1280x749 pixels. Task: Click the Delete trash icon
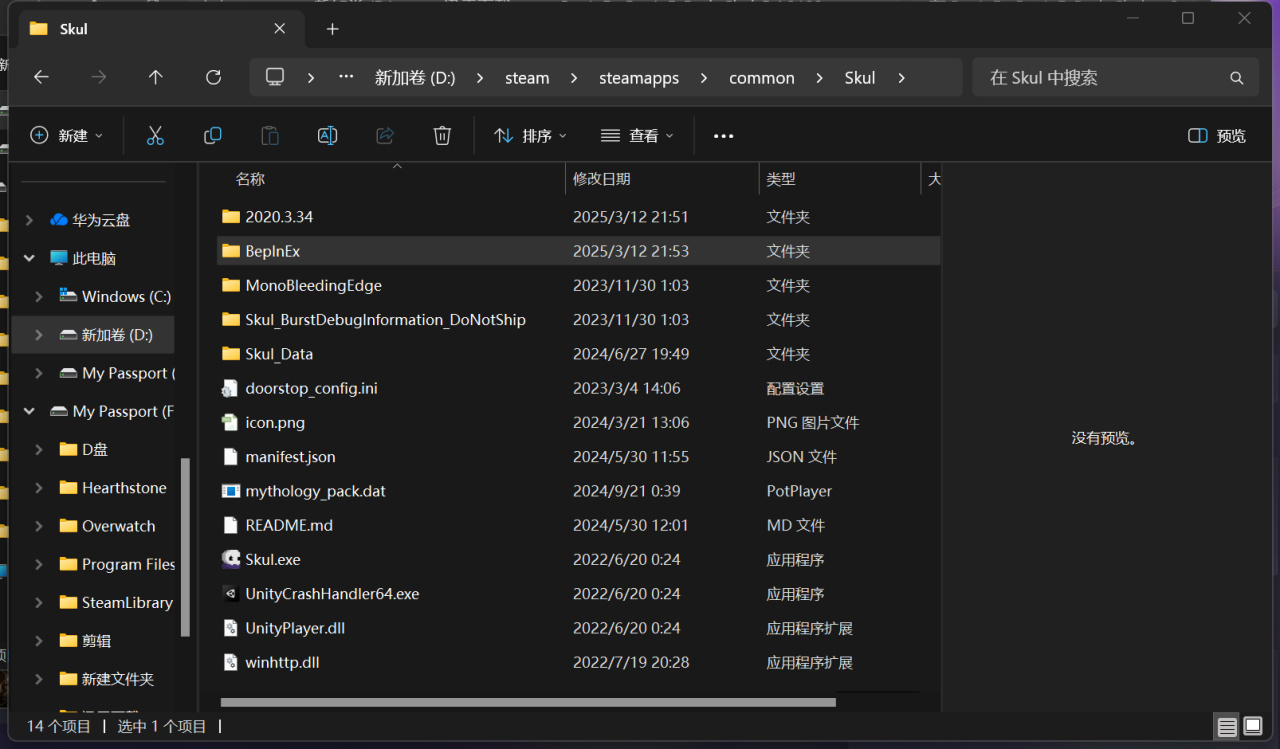(x=442, y=136)
